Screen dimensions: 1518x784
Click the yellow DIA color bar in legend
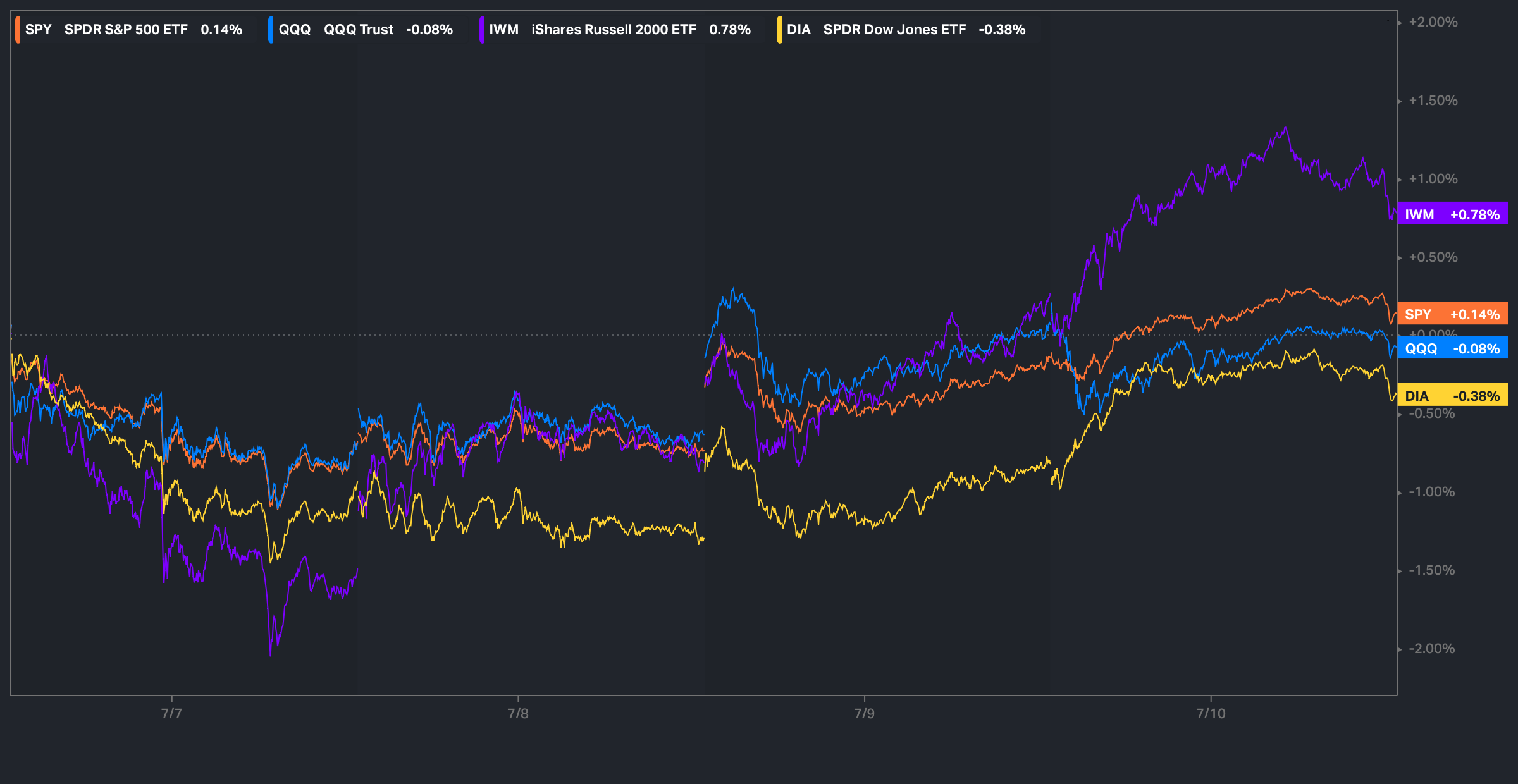(x=779, y=30)
